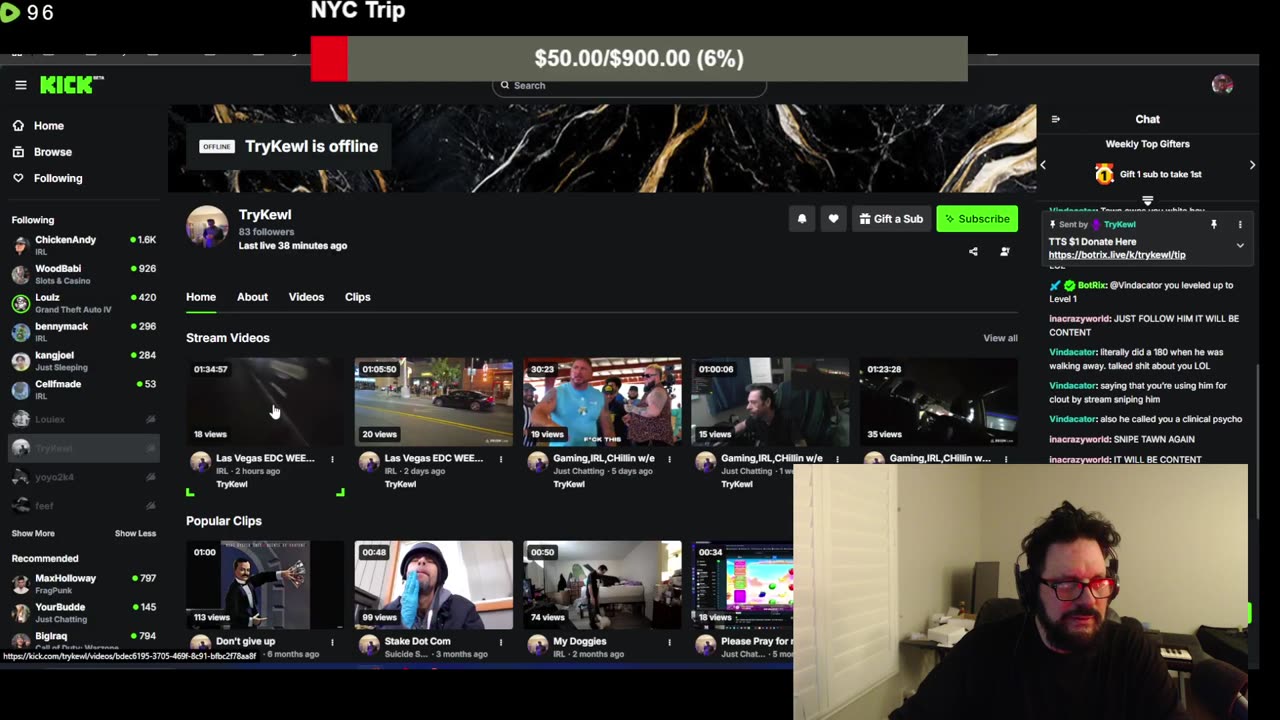
Task: Open YourBudde recommended channel
Action: (84, 613)
